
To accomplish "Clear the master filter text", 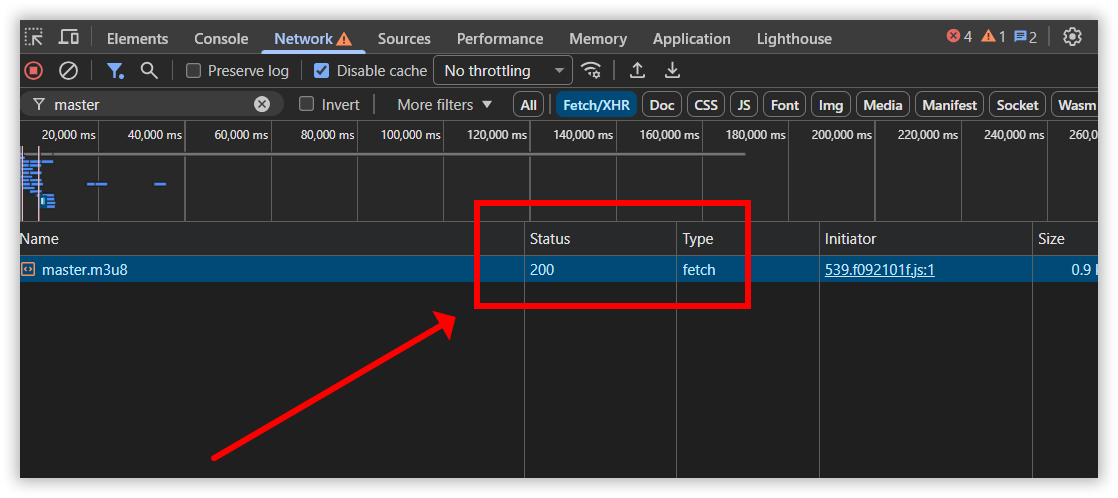I will click(x=262, y=104).
